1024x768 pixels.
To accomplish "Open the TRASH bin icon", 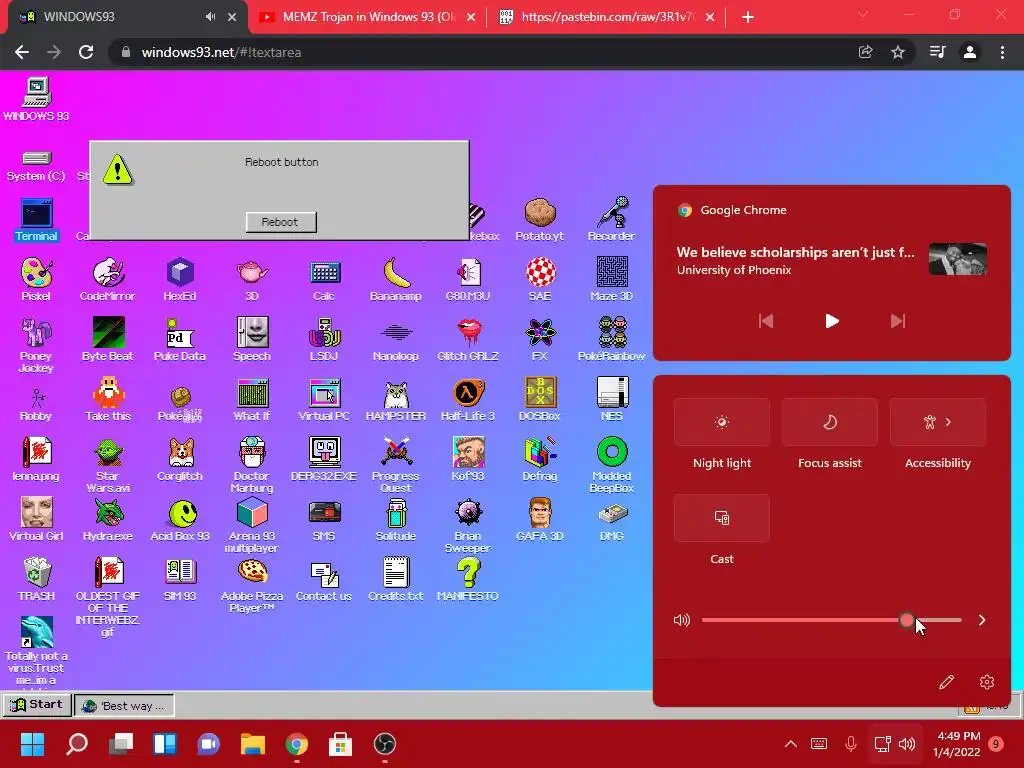I will (36, 579).
